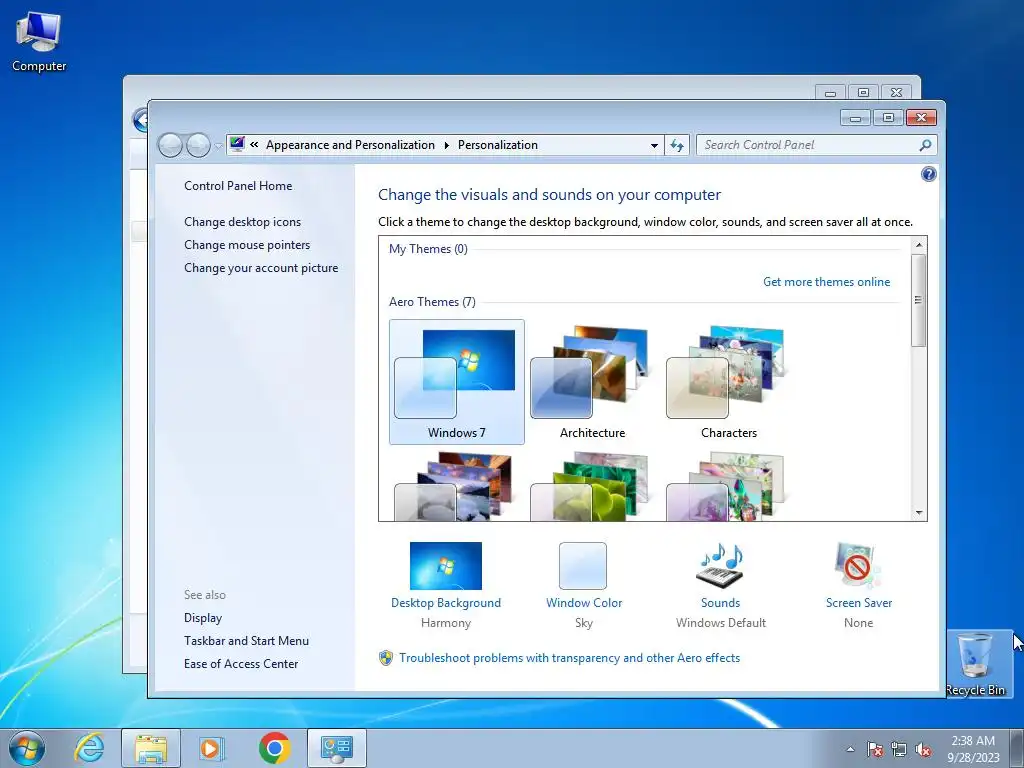Screen dimensions: 1024x768
Task: Click the back arrow of the rear window
Action: [x=140, y=120]
